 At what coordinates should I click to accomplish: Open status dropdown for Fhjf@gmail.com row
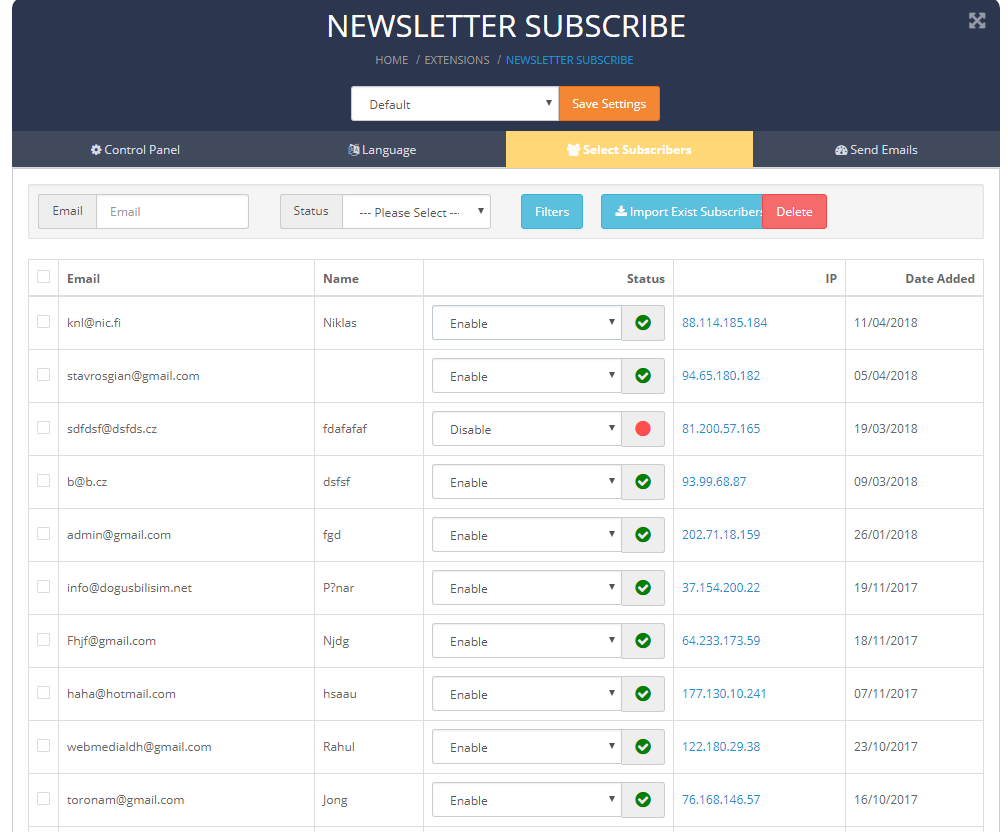527,641
